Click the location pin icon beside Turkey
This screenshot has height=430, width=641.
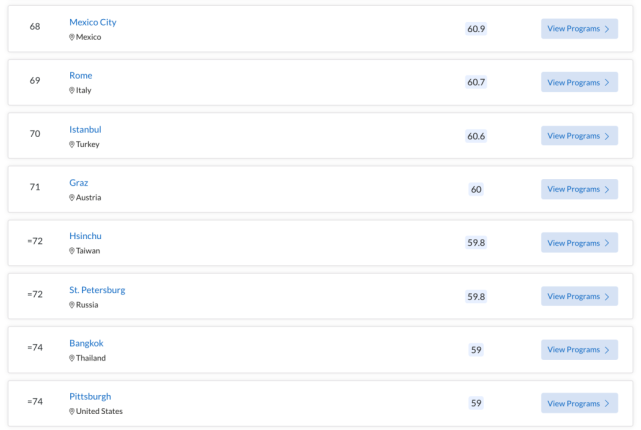pos(72,144)
